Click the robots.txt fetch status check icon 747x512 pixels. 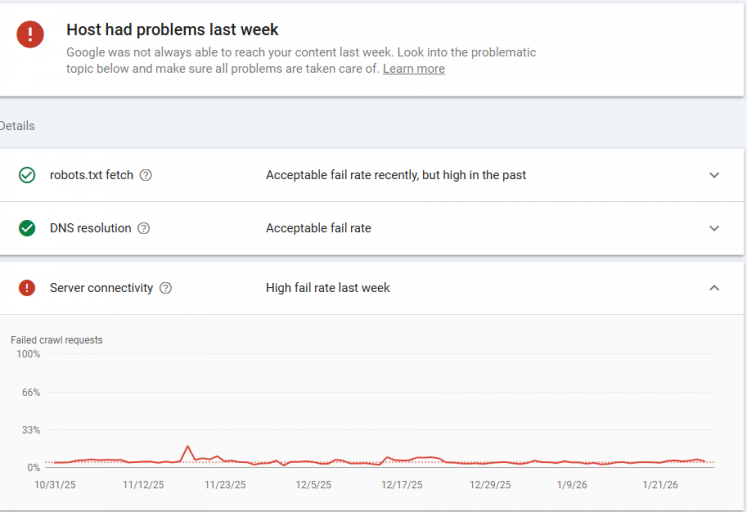click(27, 175)
